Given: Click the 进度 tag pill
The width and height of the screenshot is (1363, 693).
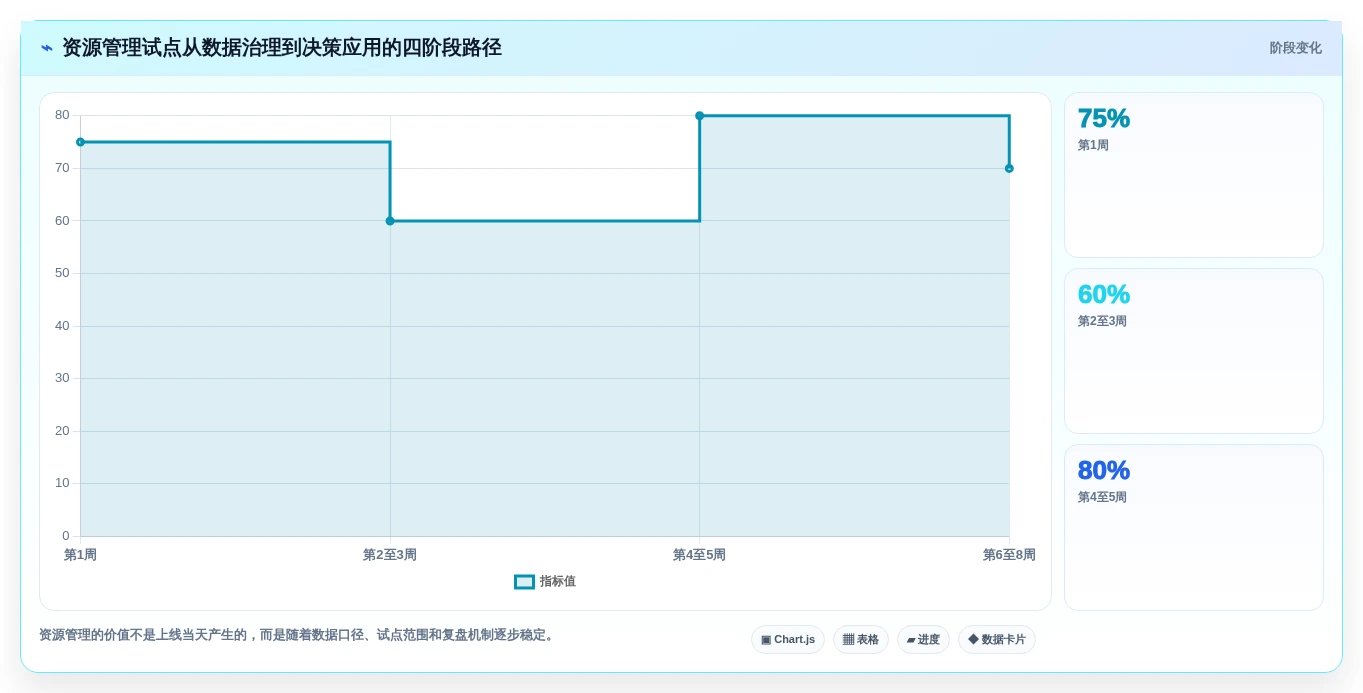Looking at the screenshot, I should 923,640.
